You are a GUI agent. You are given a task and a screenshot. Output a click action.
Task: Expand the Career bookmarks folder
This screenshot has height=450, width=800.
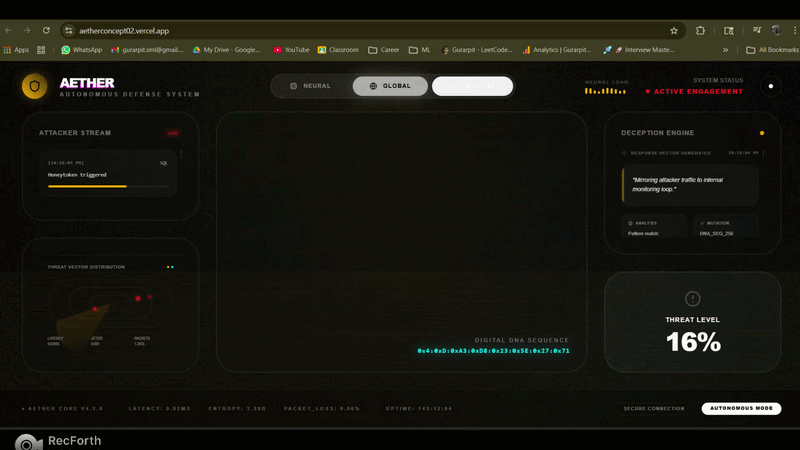(x=384, y=50)
